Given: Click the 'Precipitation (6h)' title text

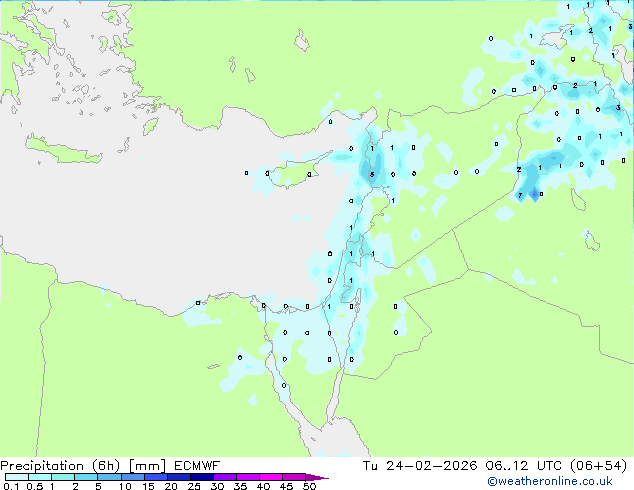Looking at the screenshot, I should pyautogui.click(x=60, y=466).
